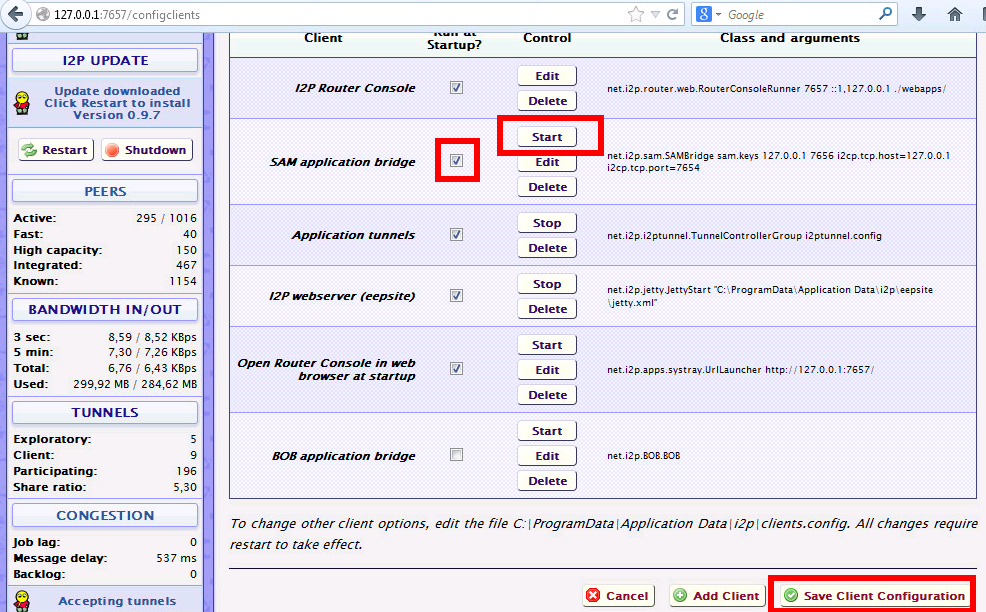This screenshot has height=612, width=986.
Task: Go to browser home icon
Action: pos(956,15)
